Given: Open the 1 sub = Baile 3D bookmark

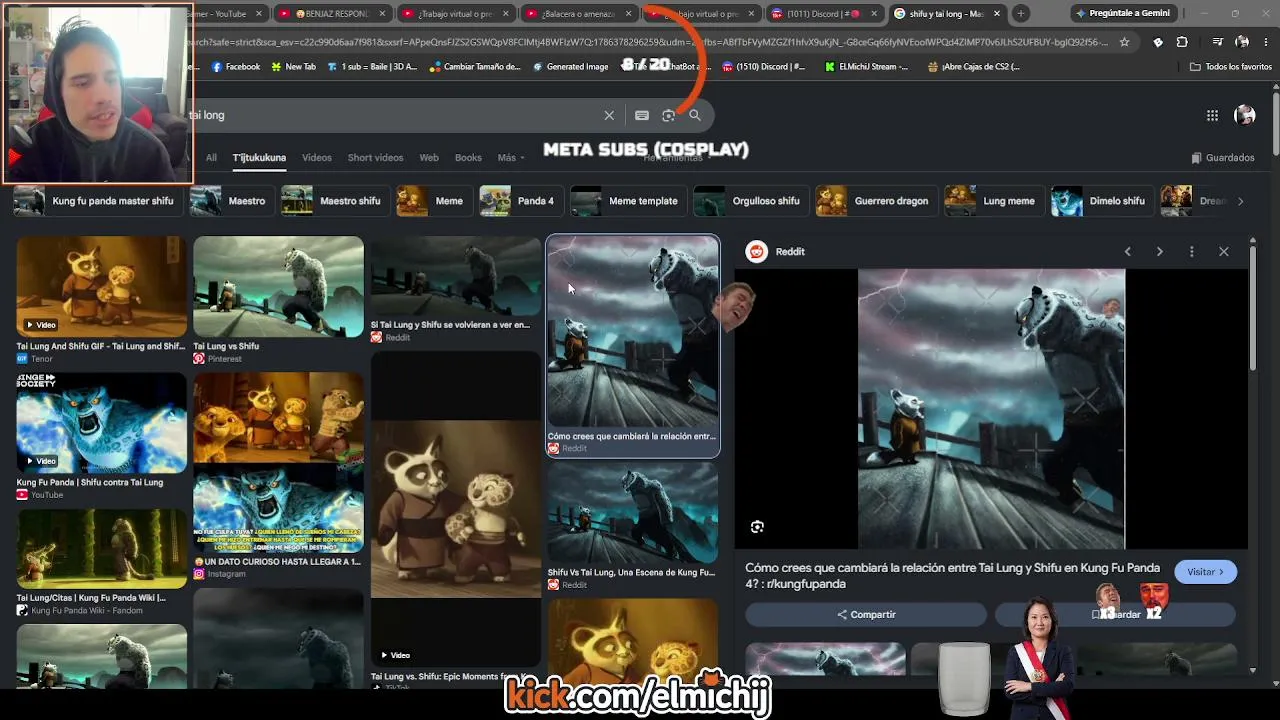Looking at the screenshot, I should pyautogui.click(x=371, y=67).
